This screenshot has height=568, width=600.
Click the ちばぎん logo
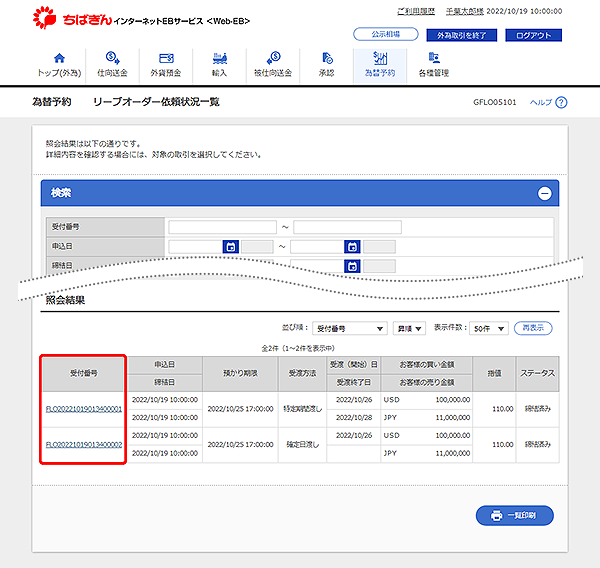click(73, 18)
